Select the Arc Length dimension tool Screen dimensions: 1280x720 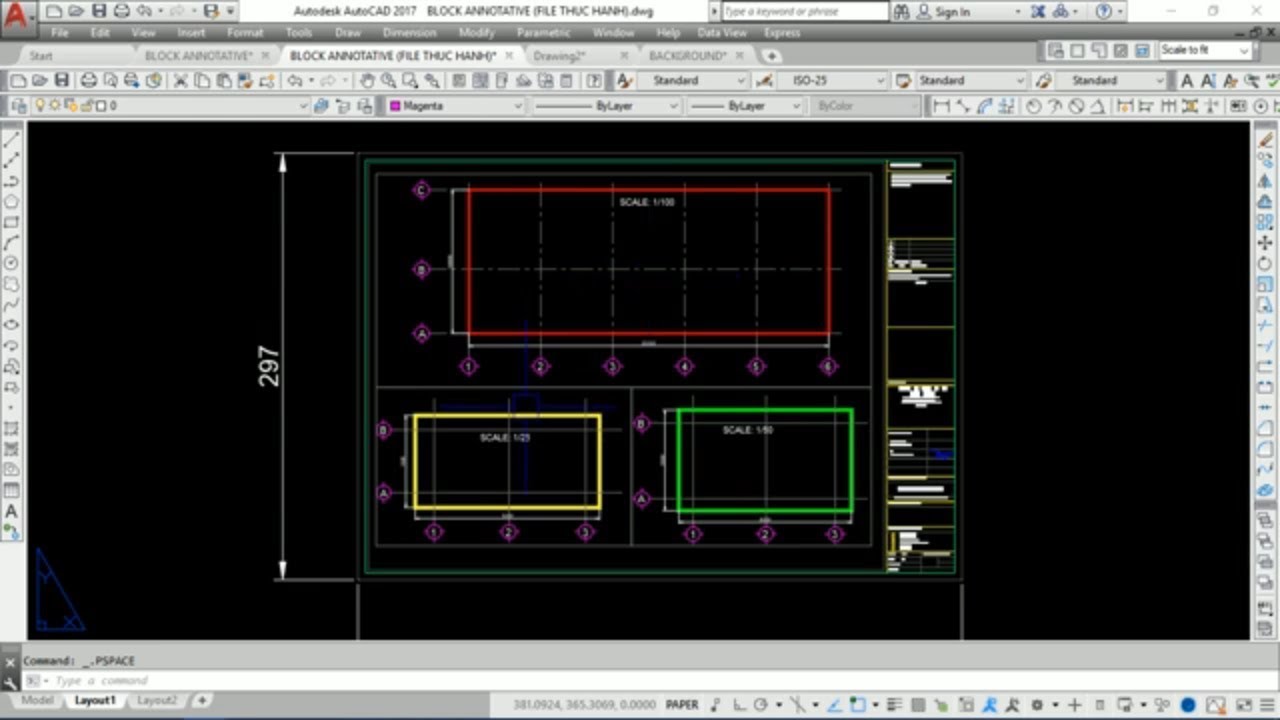coord(985,105)
